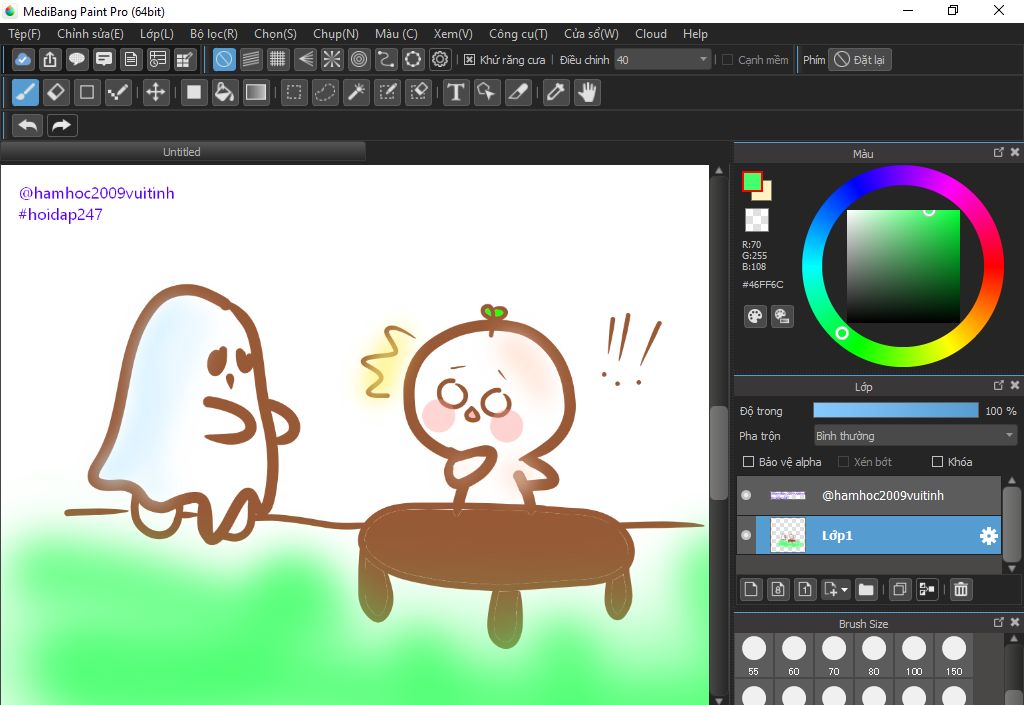Image resolution: width=1024 pixels, height=705 pixels.
Task: Select the Lớp1 layer thumbnail
Action: (x=788, y=535)
